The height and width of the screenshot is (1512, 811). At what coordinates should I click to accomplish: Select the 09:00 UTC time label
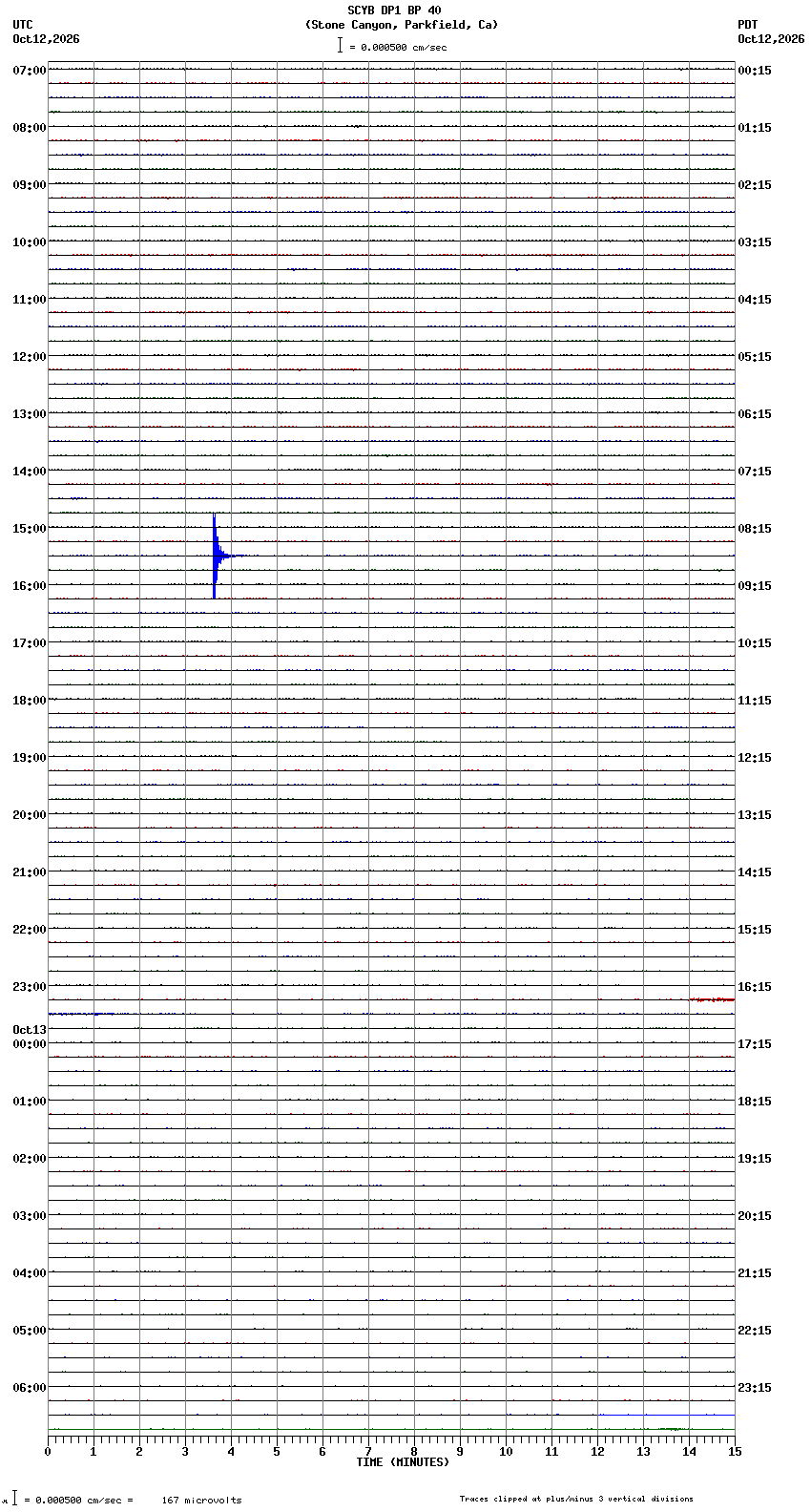coord(30,185)
